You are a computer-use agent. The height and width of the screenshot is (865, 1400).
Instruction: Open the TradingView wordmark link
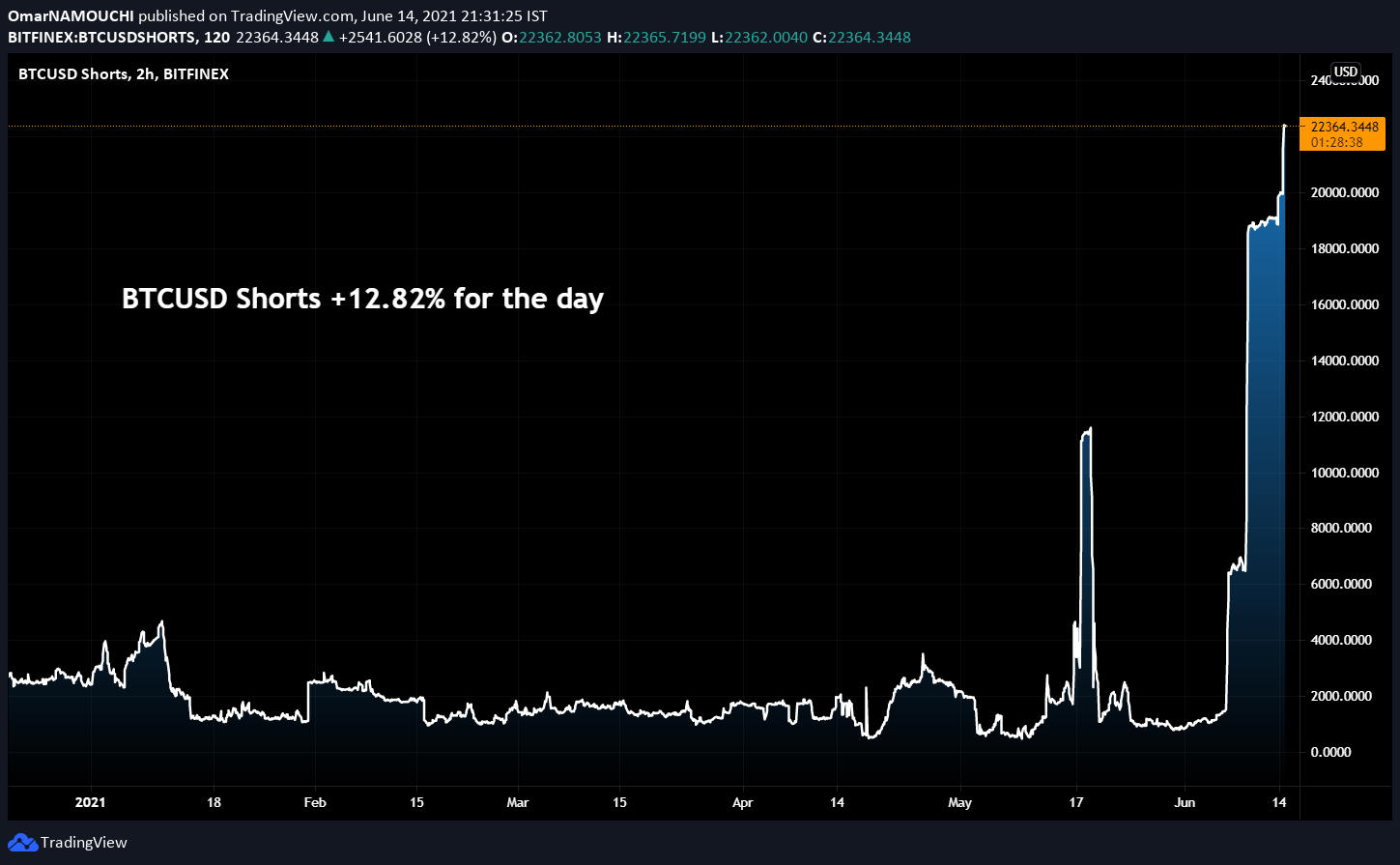click(x=84, y=843)
